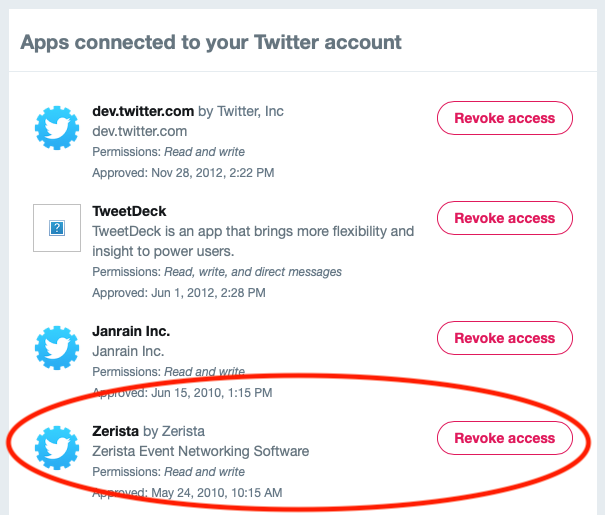Revoke access for Zerista
The width and height of the screenshot is (605, 515).
[505, 438]
